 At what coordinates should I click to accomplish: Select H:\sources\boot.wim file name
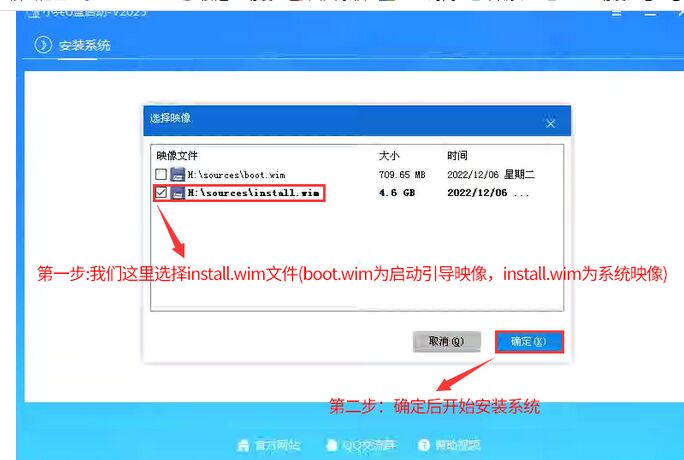point(236,175)
